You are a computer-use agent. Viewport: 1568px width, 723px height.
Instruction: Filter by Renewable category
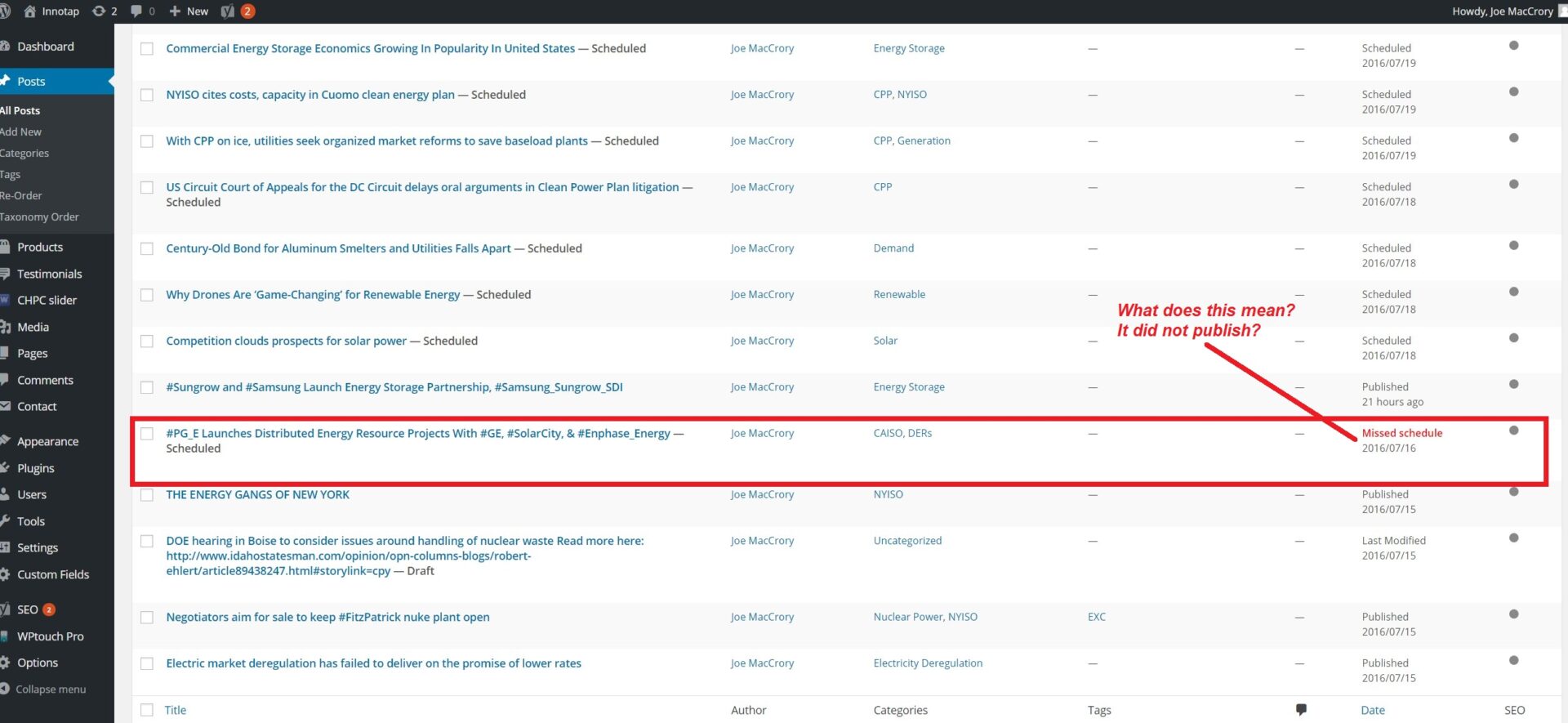tap(899, 294)
